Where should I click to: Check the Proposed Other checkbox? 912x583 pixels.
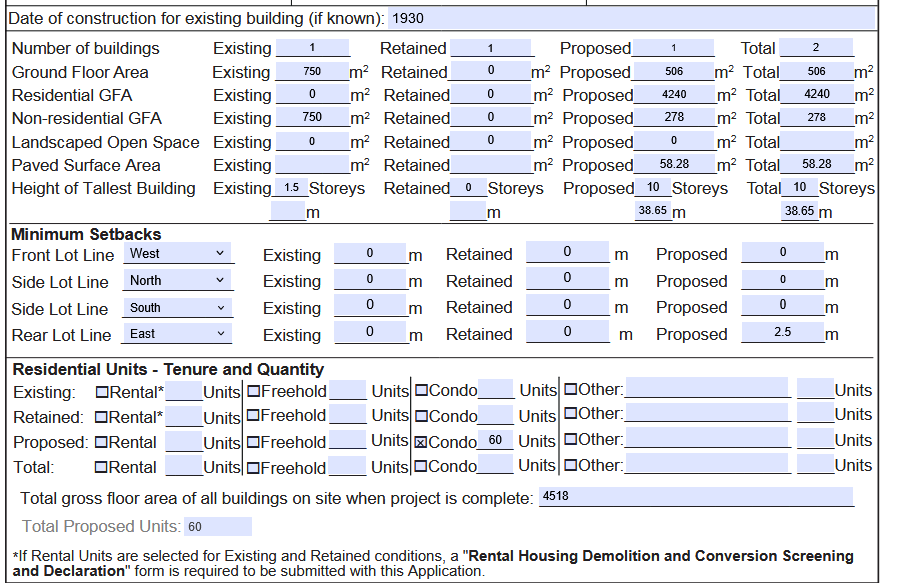click(570, 440)
